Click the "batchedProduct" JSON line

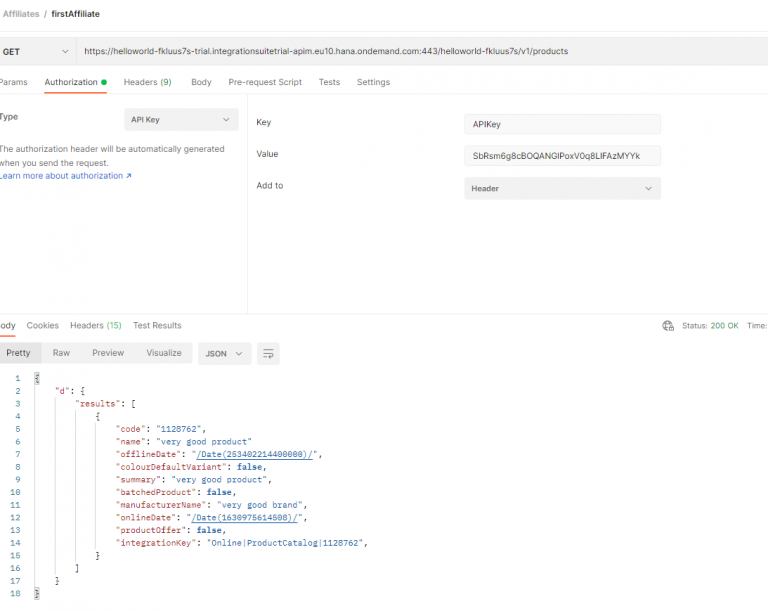tap(176, 492)
